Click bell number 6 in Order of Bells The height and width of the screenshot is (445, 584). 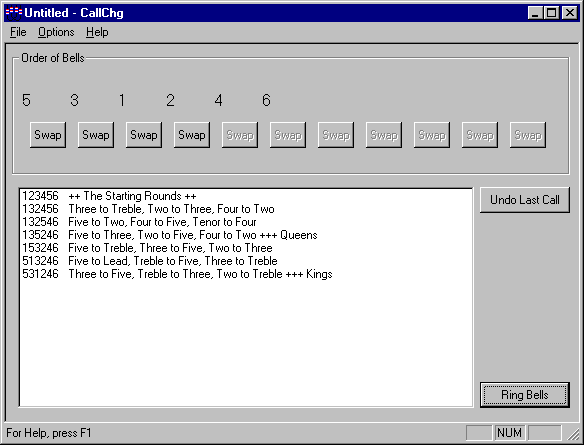266,100
